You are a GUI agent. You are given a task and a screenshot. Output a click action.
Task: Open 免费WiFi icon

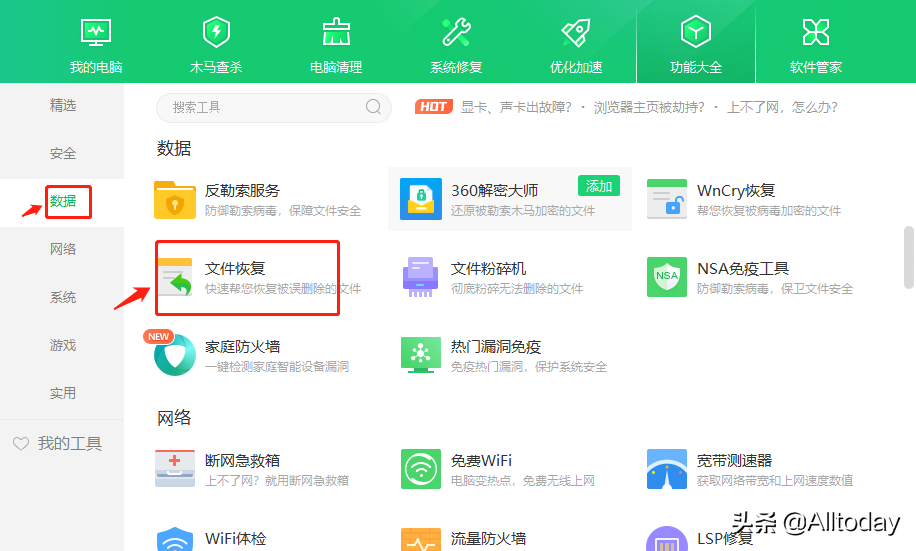pyautogui.click(x=421, y=469)
